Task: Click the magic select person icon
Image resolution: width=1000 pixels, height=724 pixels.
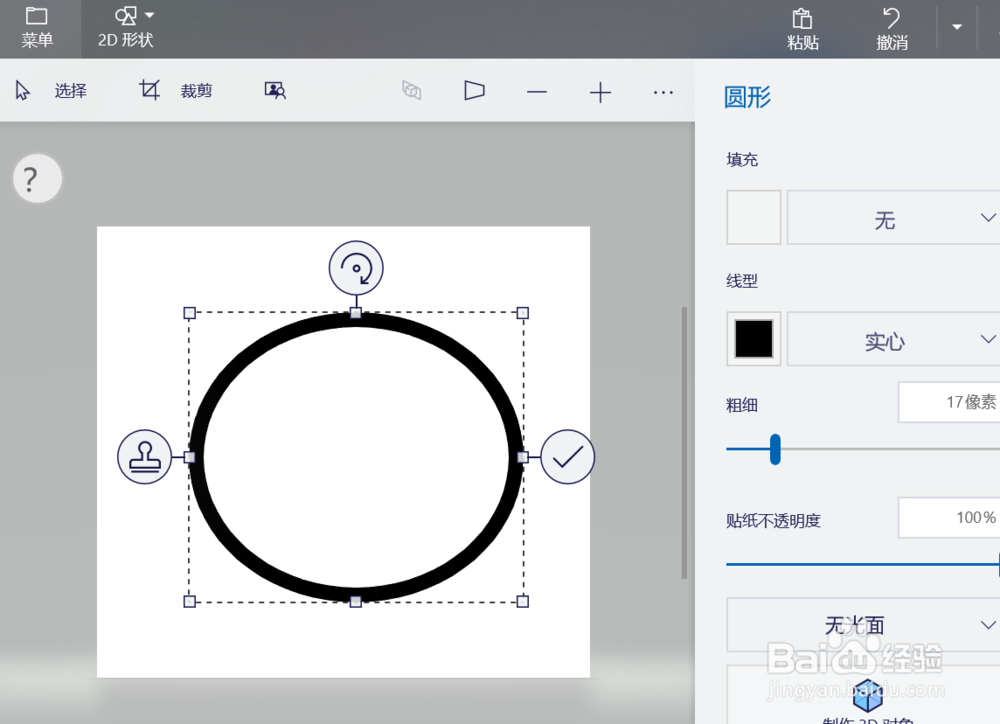Action: tap(275, 91)
